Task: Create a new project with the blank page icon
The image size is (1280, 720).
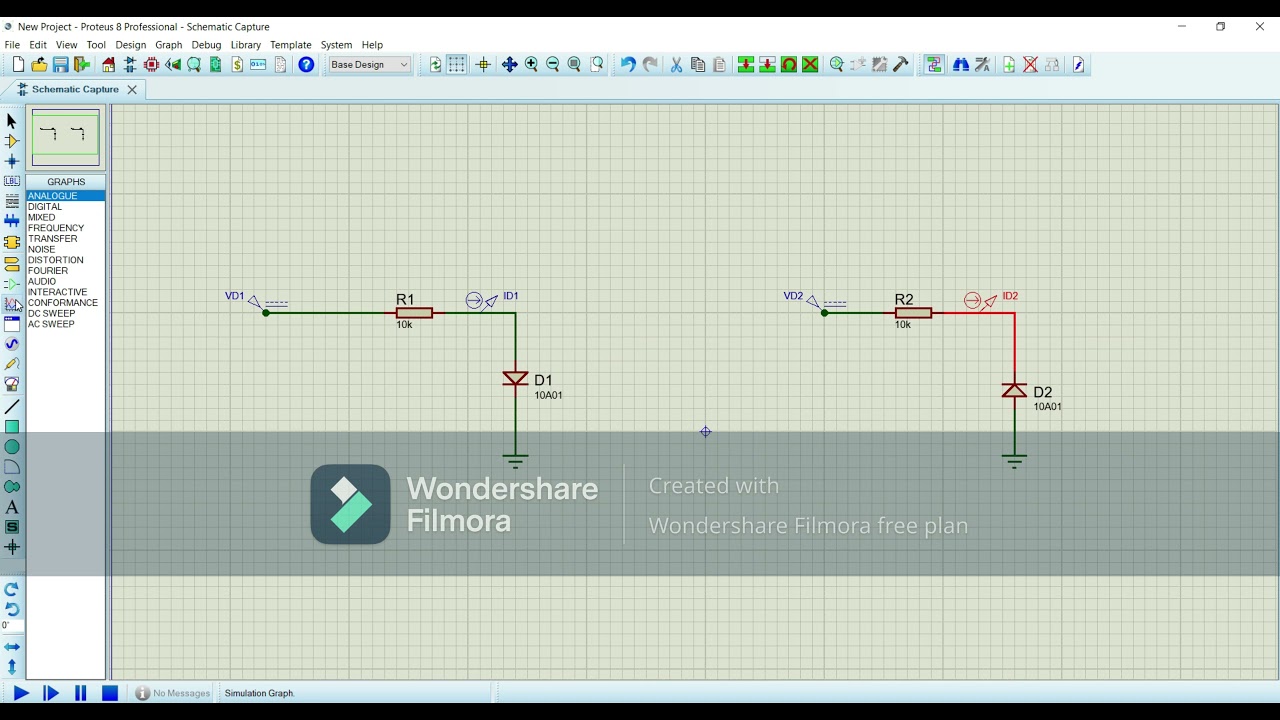Action: (18, 65)
